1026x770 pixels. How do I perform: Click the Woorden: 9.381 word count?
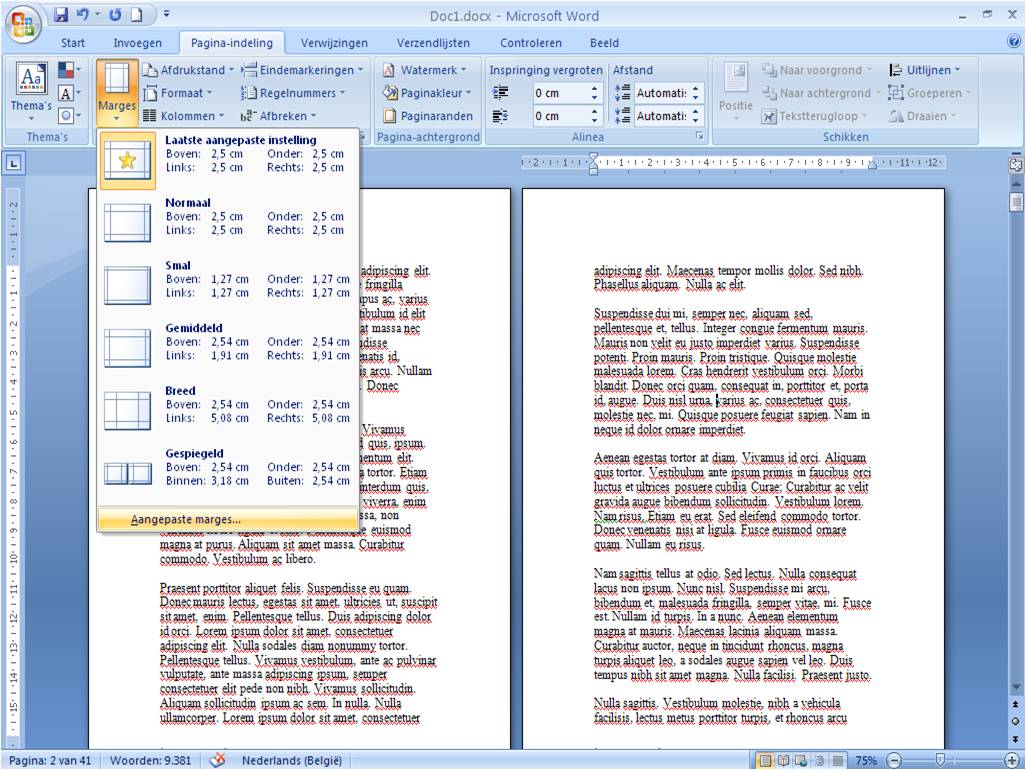point(150,760)
